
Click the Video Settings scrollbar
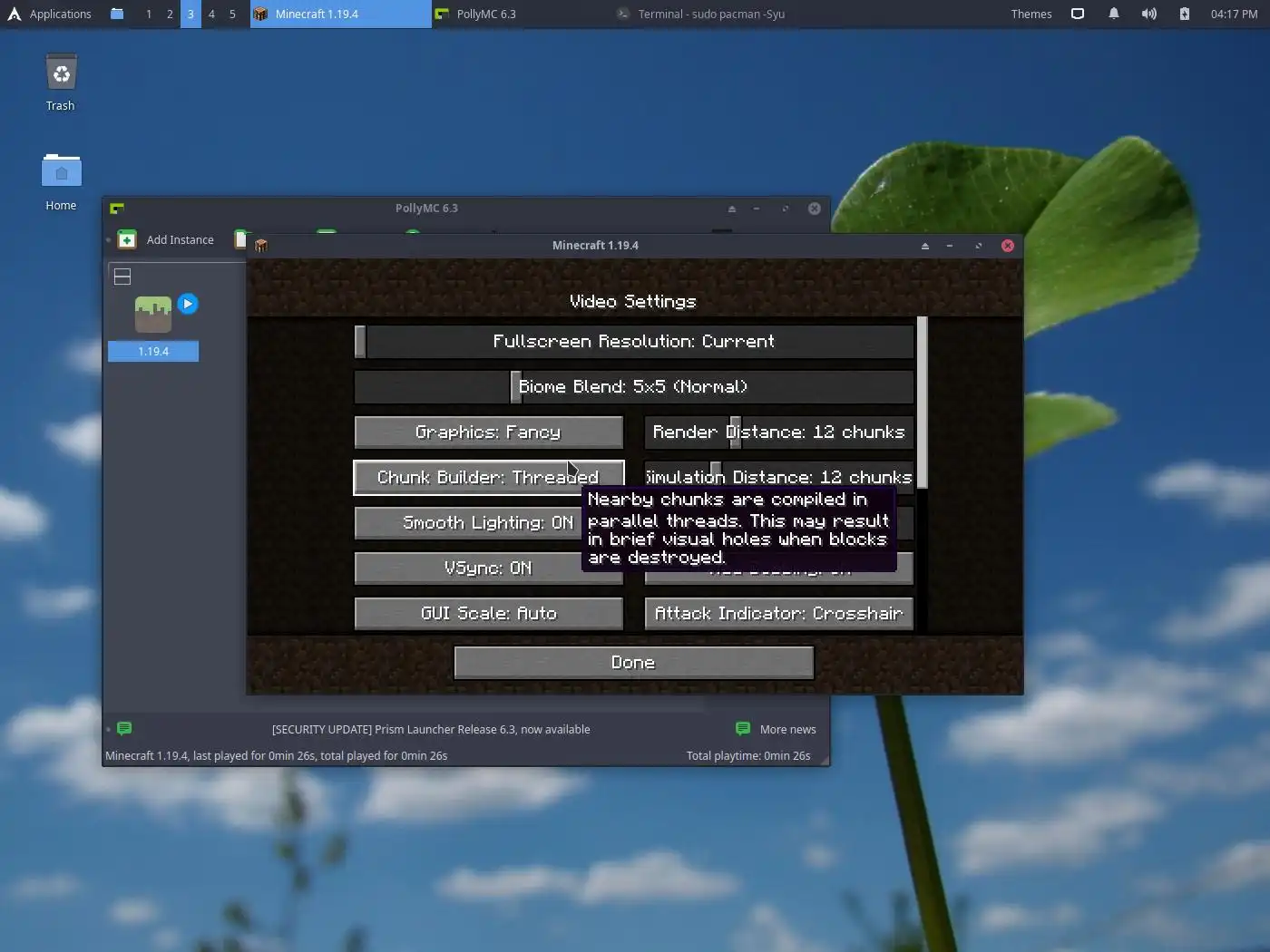point(922,403)
